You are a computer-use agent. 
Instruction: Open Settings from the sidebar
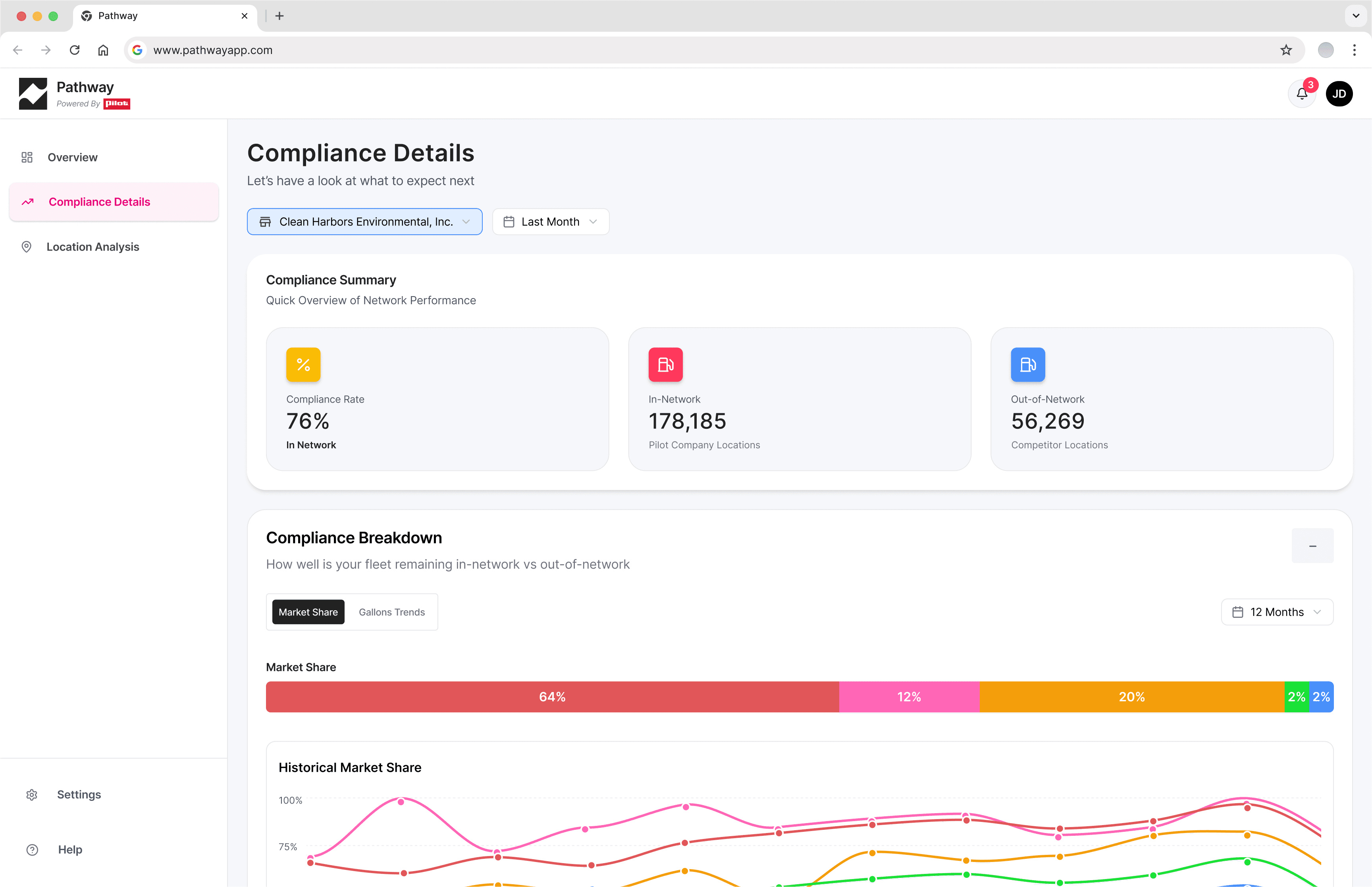(x=78, y=794)
